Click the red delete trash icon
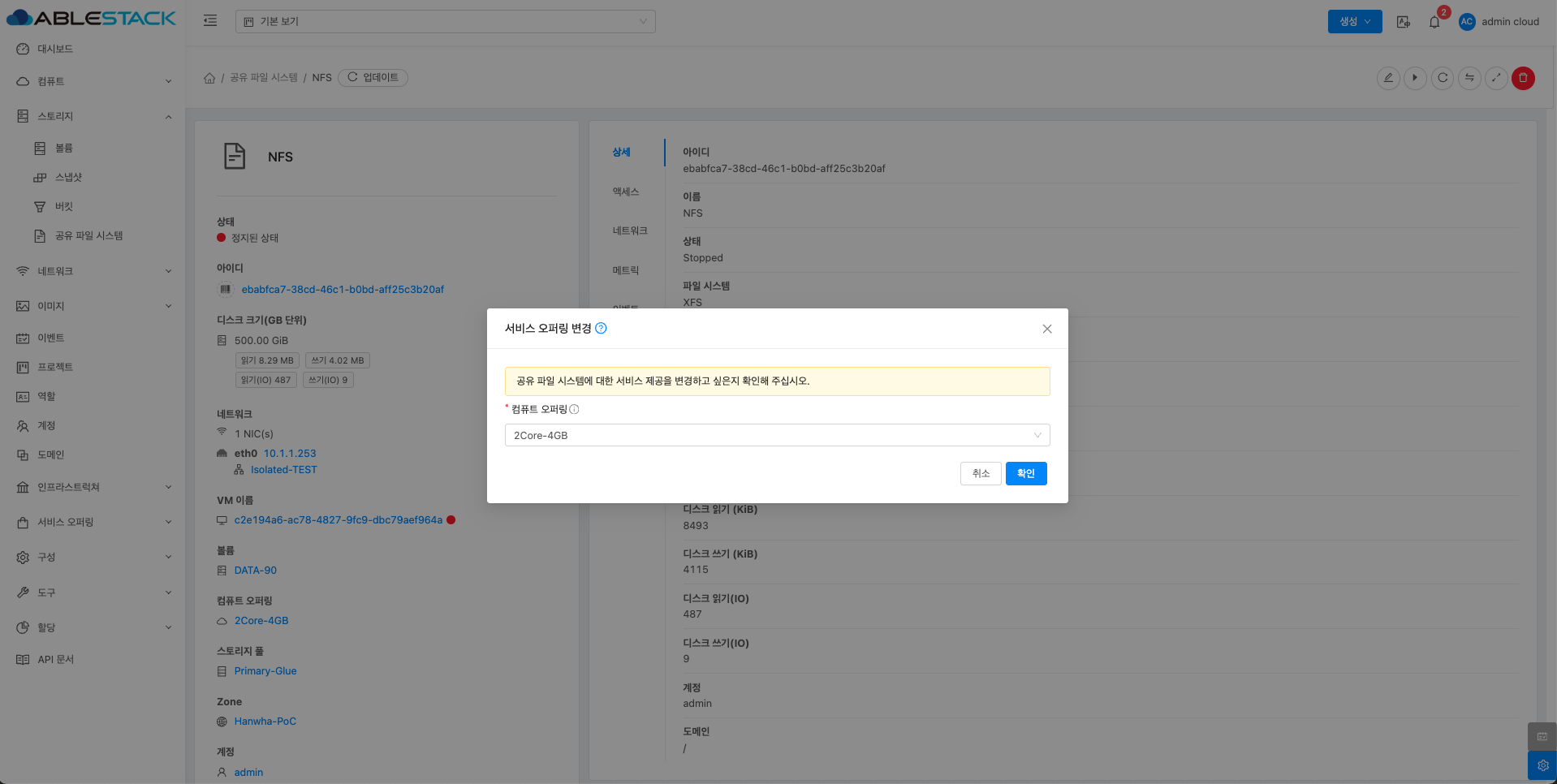Image resolution: width=1557 pixels, height=784 pixels. (1523, 78)
